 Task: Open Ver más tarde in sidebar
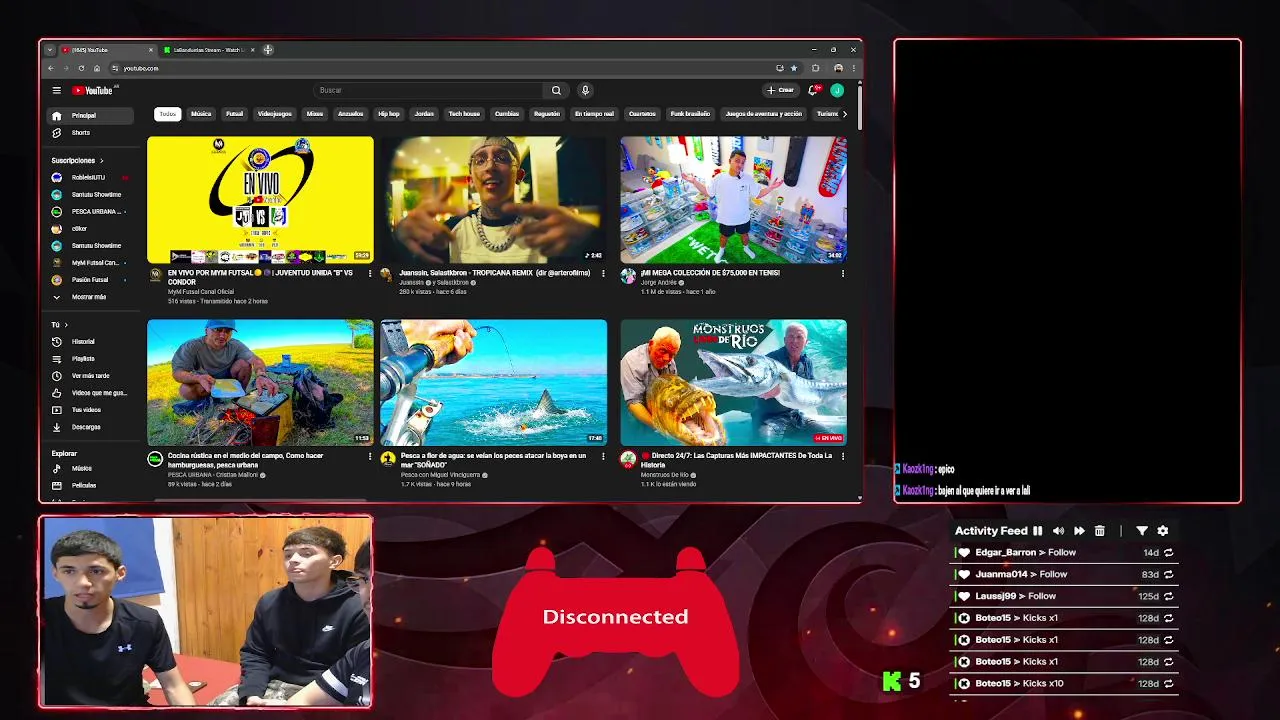90,376
